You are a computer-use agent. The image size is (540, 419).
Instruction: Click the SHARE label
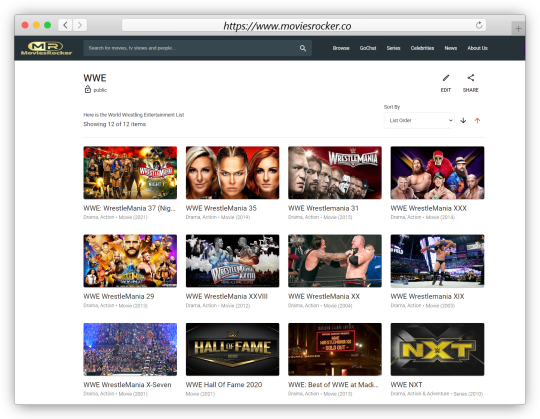[x=470, y=90]
